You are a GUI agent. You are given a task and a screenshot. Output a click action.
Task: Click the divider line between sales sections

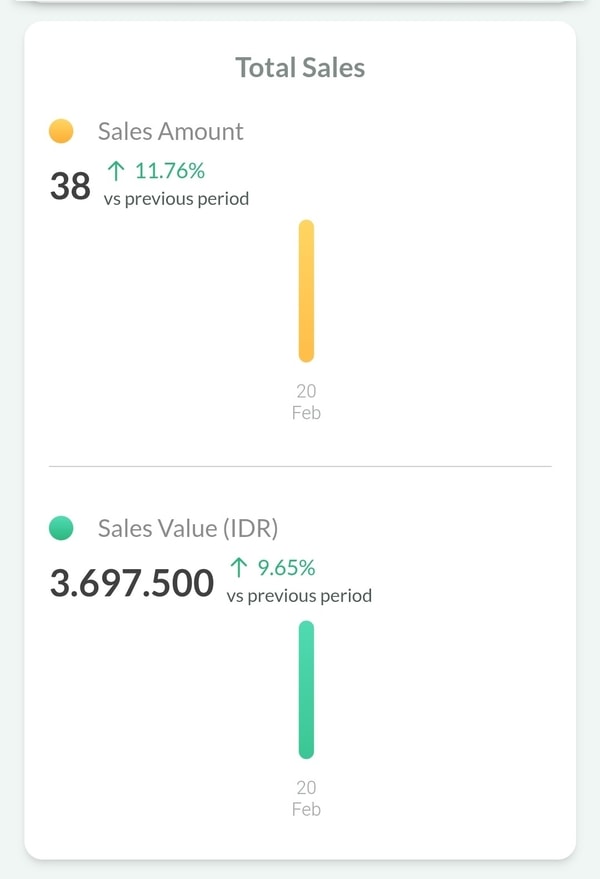tap(300, 466)
